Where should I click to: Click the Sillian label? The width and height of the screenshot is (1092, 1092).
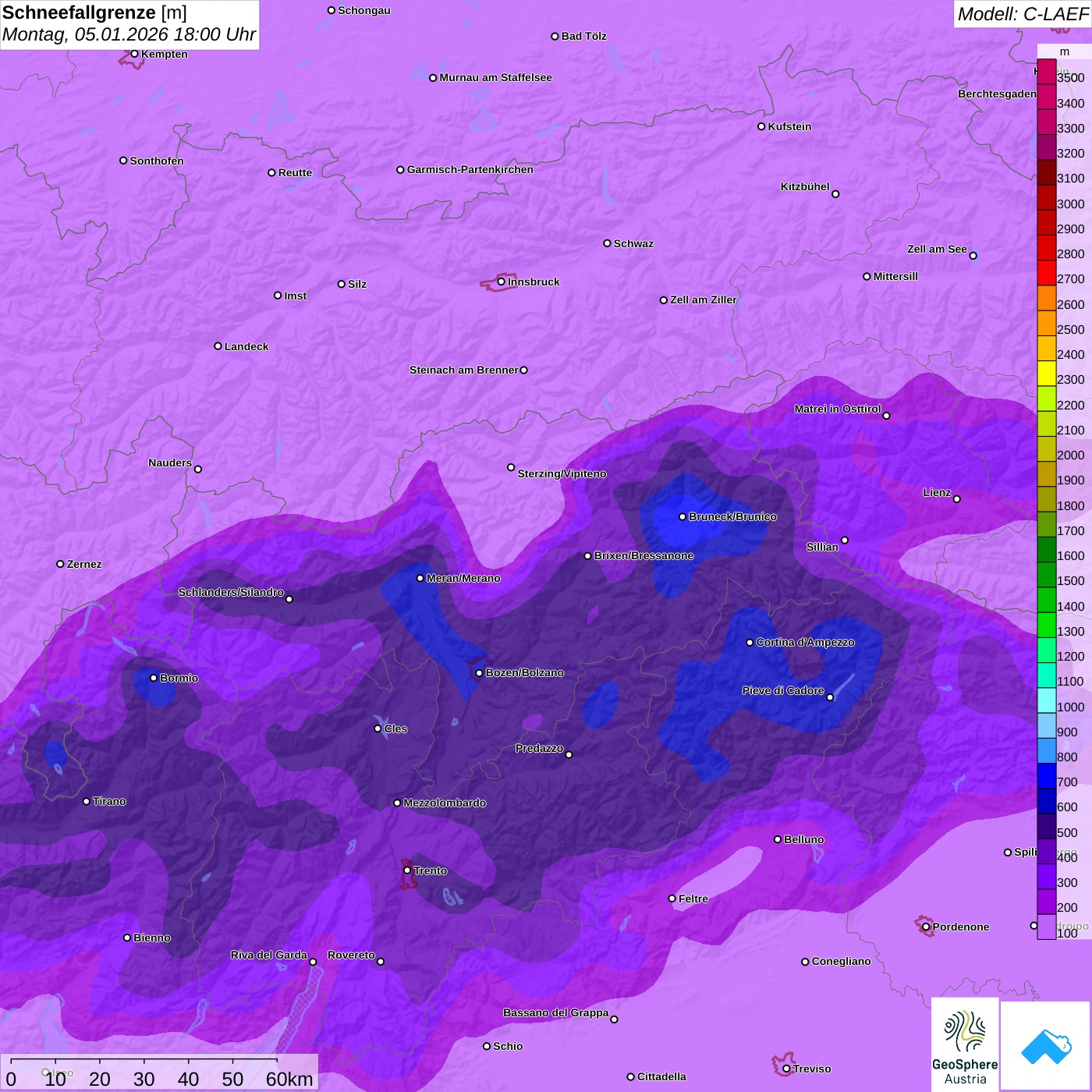coord(822,547)
